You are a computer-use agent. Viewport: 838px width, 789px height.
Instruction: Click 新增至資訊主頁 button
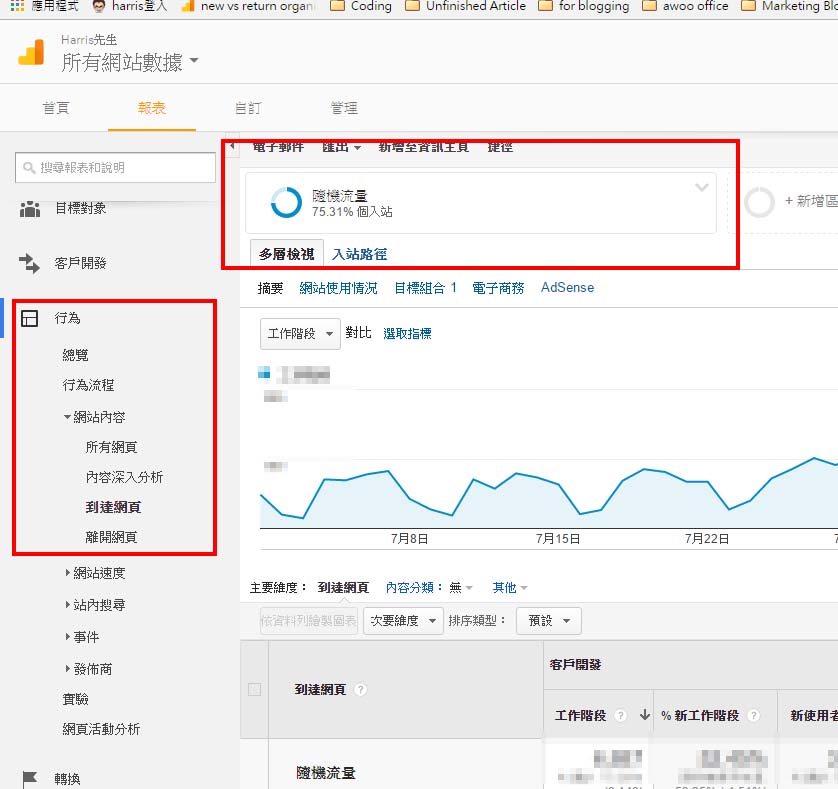coord(424,147)
